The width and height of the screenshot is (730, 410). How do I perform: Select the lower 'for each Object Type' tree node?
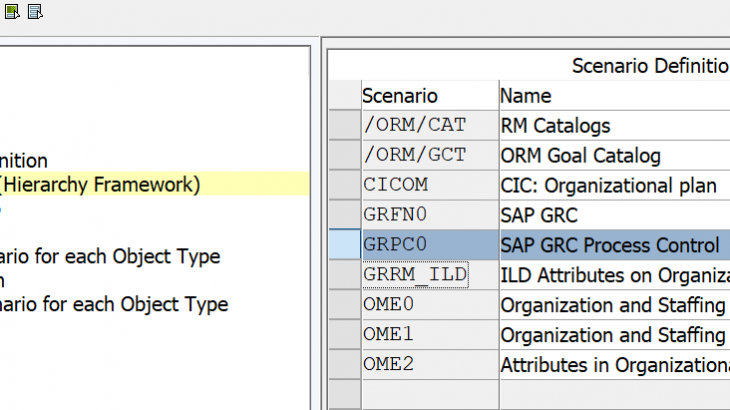(114, 304)
